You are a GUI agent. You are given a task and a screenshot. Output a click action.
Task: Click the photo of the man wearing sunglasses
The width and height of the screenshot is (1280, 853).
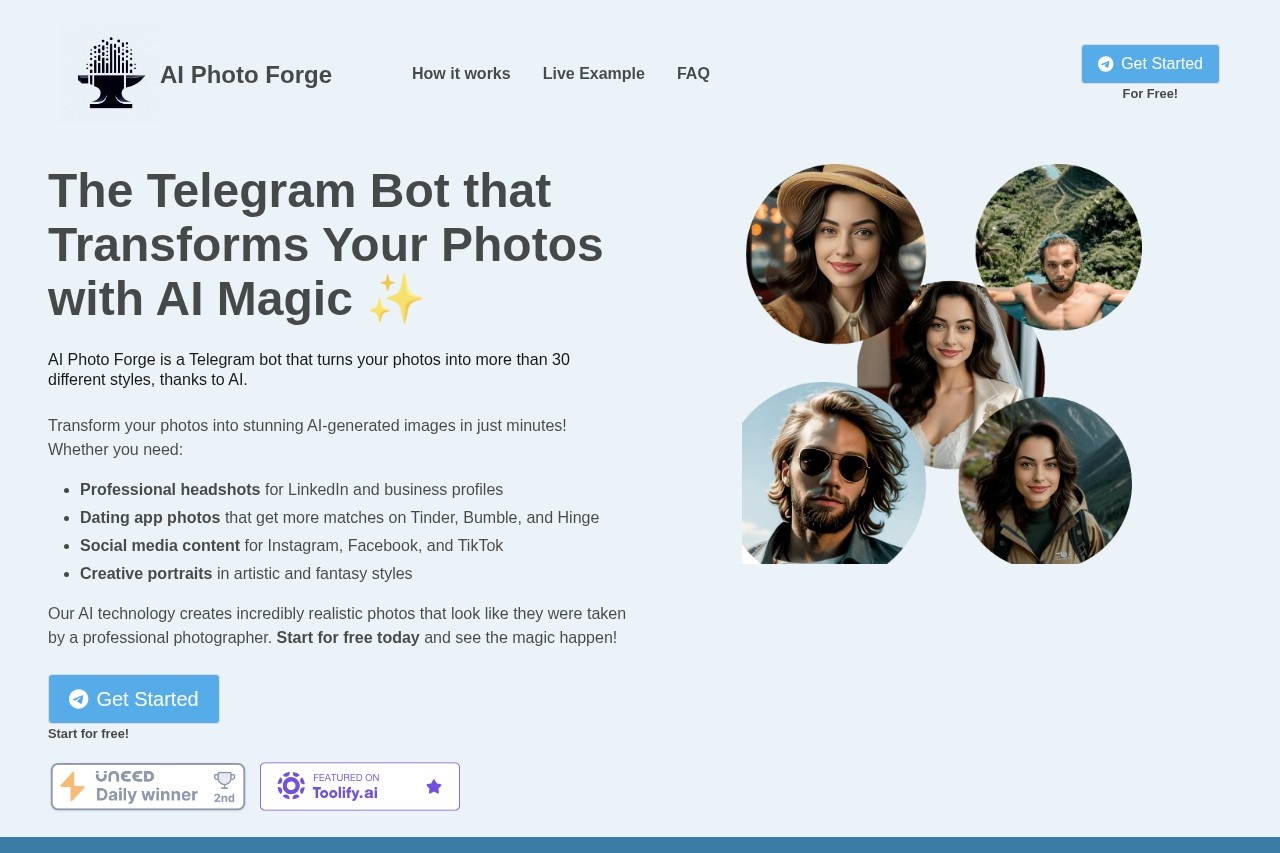(833, 473)
